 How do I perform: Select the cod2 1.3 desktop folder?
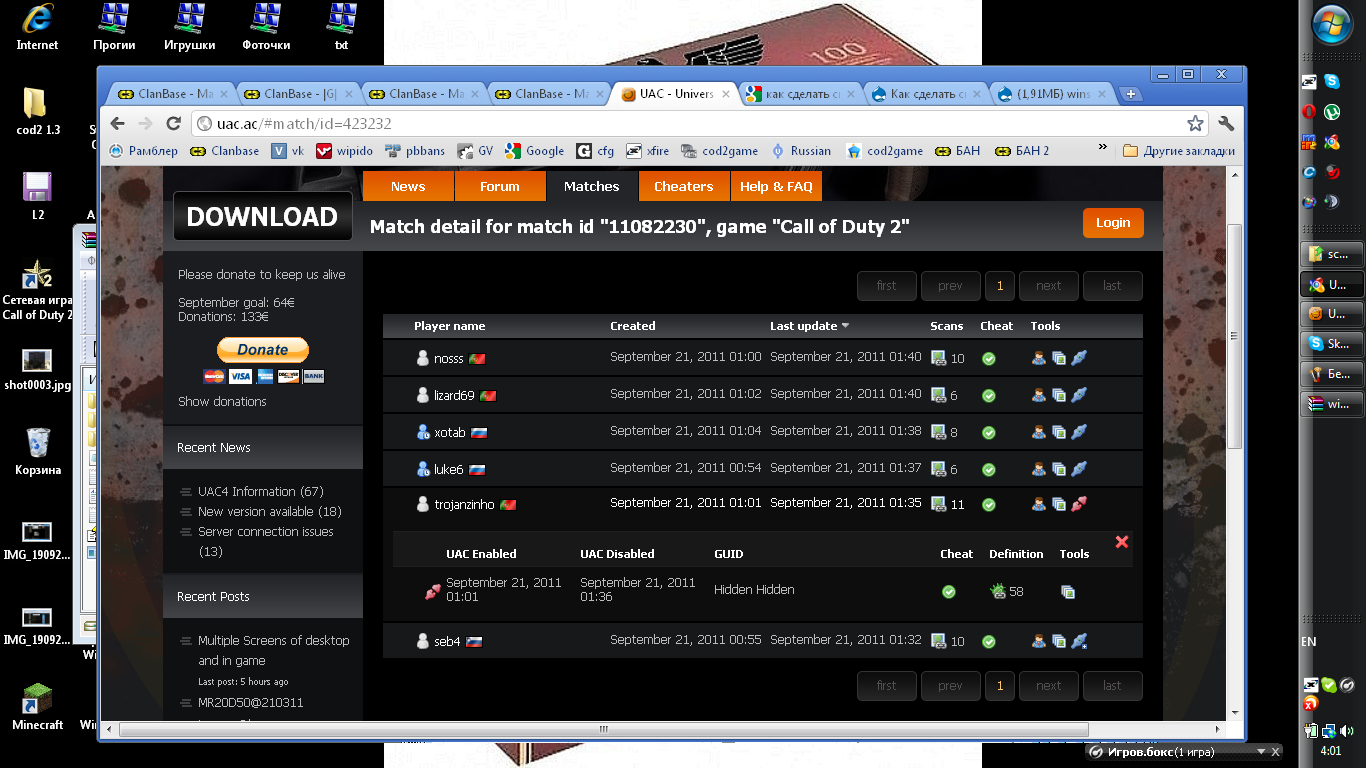[38, 111]
